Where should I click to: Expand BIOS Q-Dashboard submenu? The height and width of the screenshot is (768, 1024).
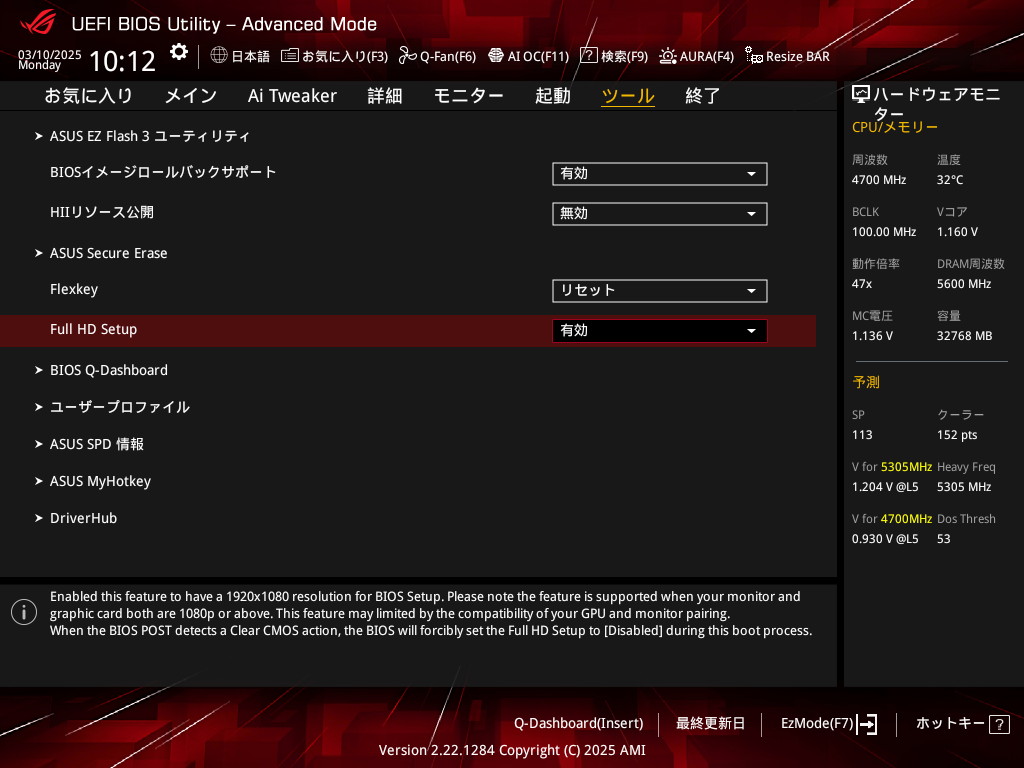point(108,370)
